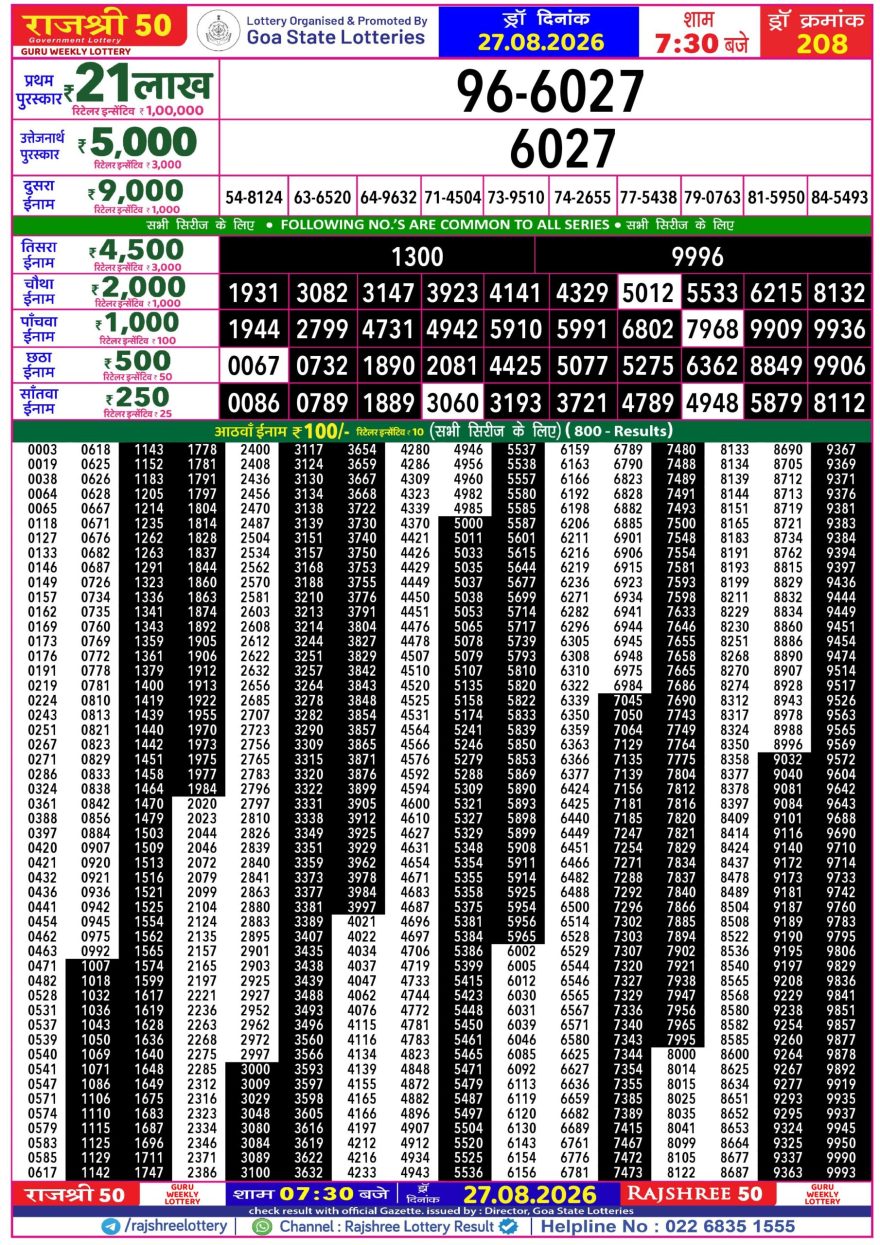Screen dimensions: 880x1245
Task: Select number 2020 in the ₹100 results list
Action: pyautogui.click(x=202, y=803)
